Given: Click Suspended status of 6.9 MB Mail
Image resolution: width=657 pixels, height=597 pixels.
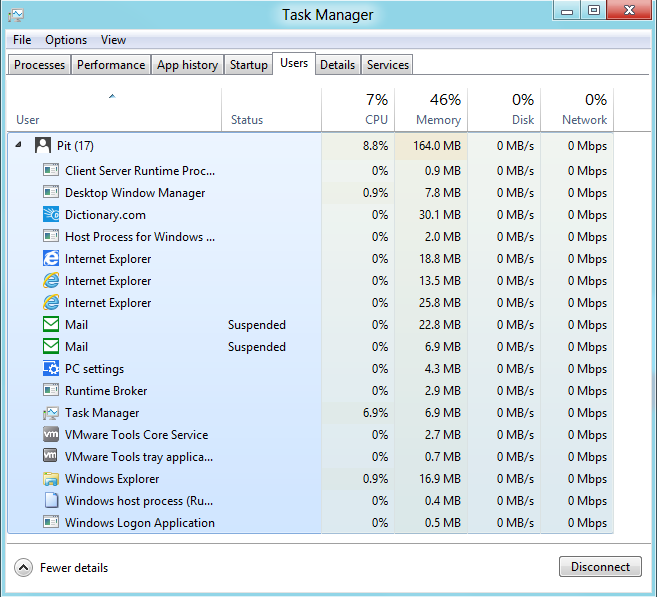Looking at the screenshot, I should tap(257, 346).
